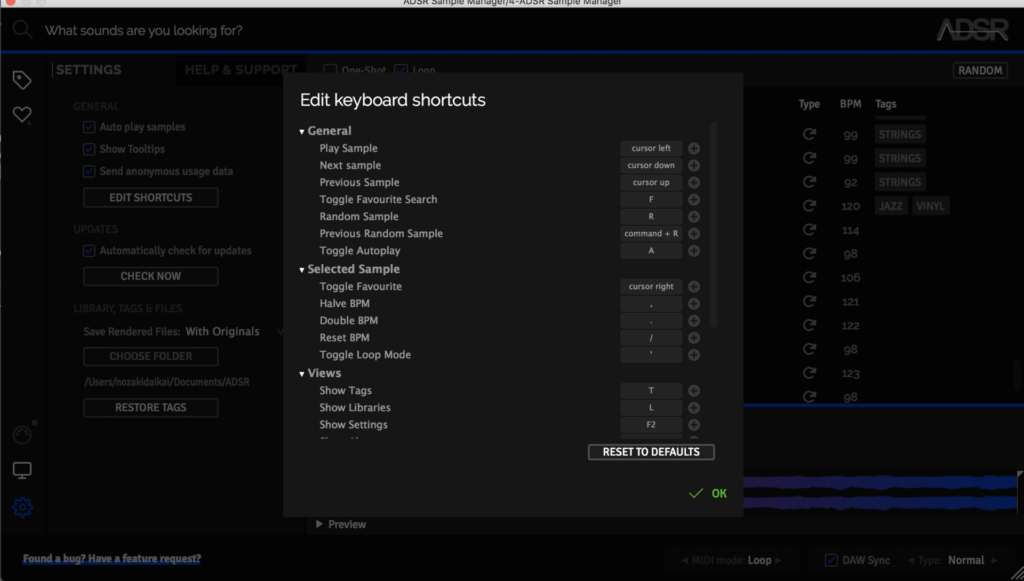Image resolution: width=1024 pixels, height=581 pixels.
Task: Open the tags sidebar icon
Action: pyautogui.click(x=21, y=80)
